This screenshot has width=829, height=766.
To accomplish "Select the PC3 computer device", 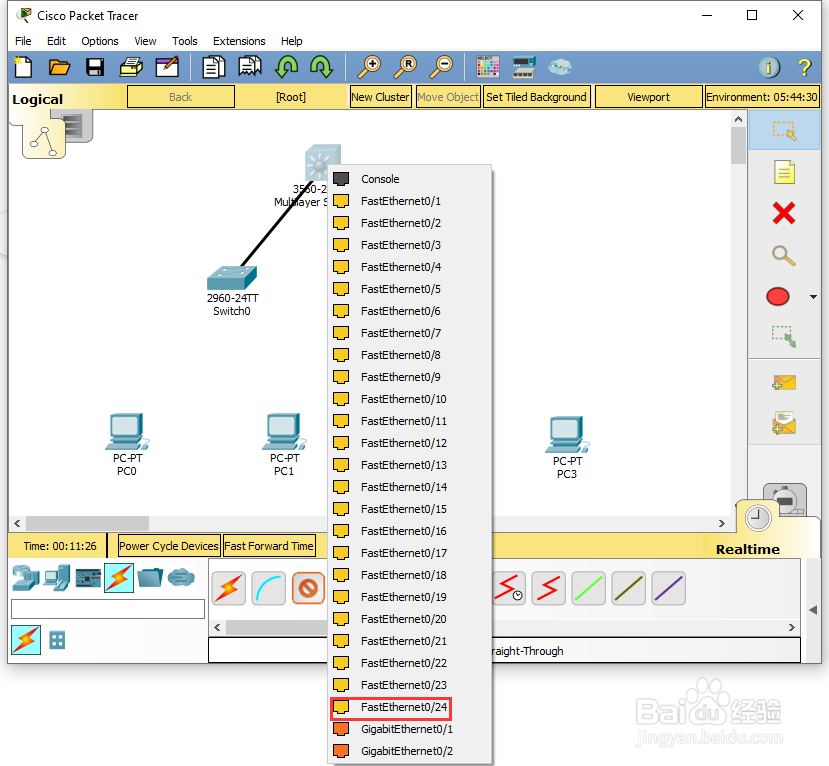I will 567,434.
